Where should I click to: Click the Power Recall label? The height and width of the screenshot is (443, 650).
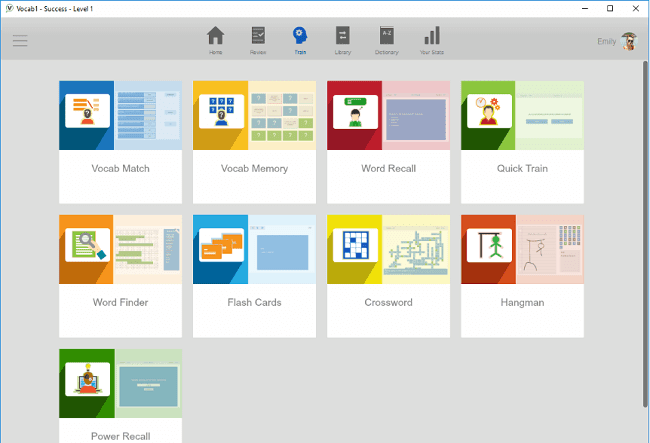point(121,436)
